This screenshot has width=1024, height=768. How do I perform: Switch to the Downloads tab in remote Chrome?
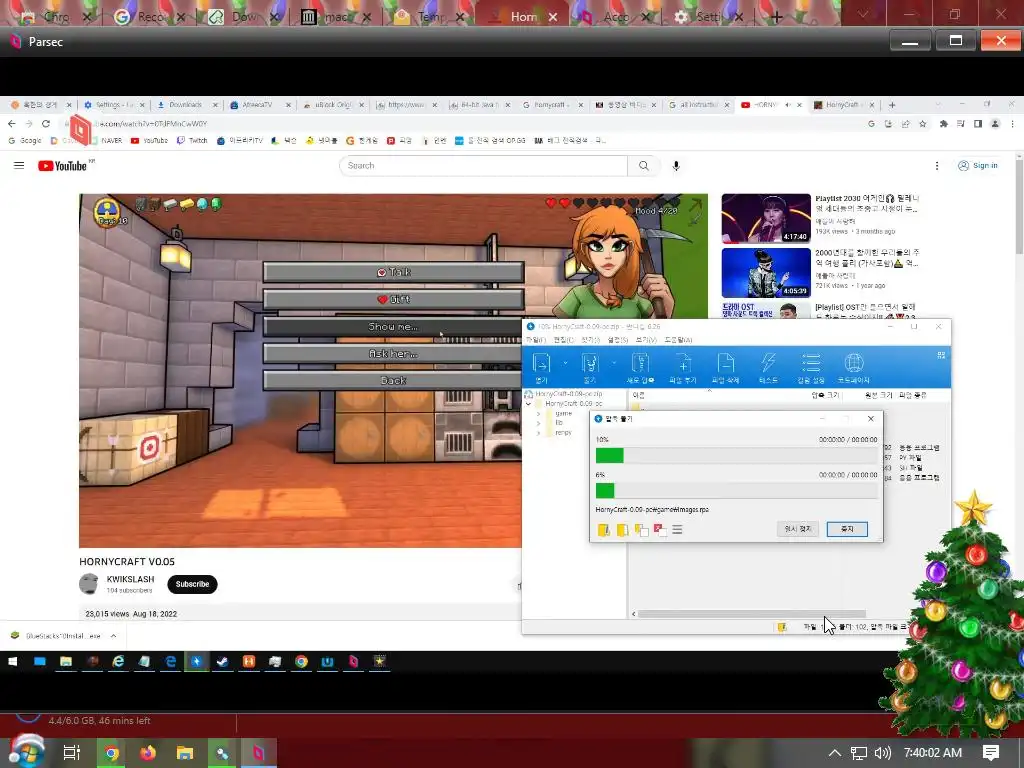185,104
